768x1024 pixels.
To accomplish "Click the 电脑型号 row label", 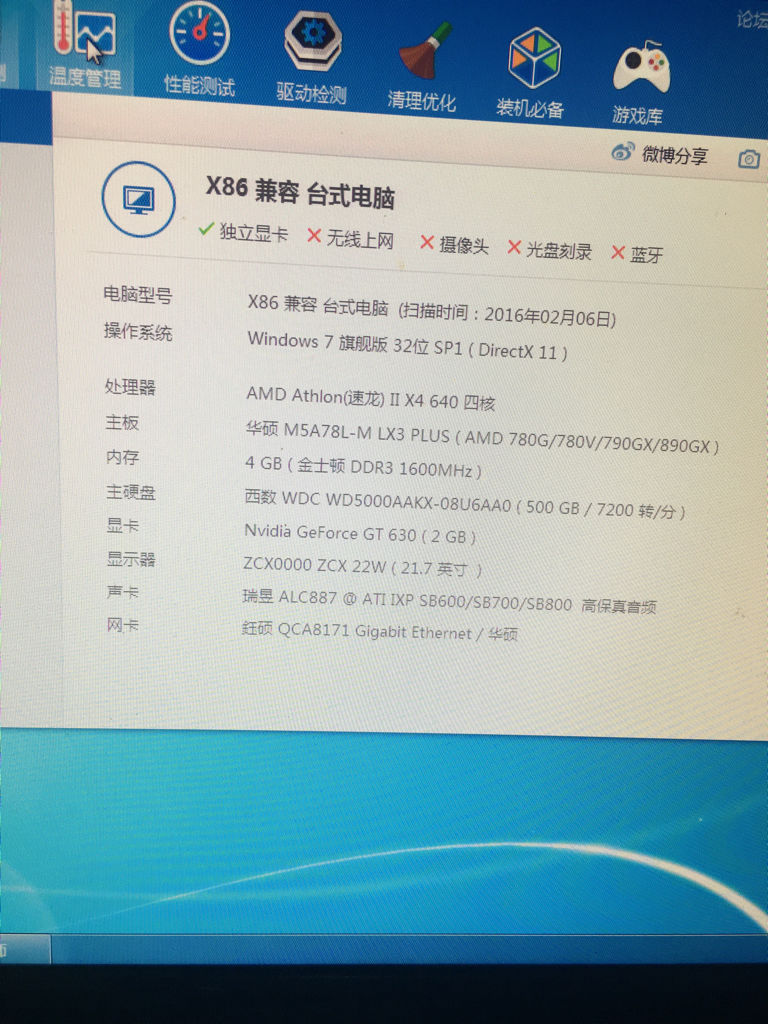I will (x=138, y=295).
